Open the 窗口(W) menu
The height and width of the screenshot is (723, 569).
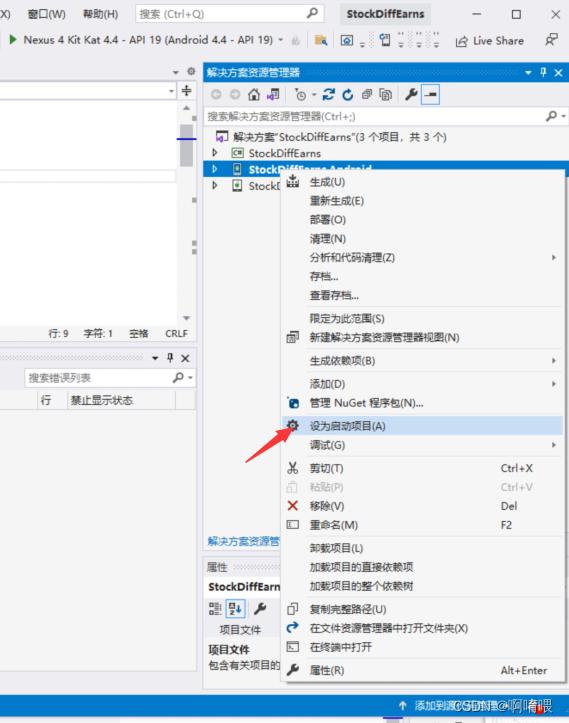46,14
